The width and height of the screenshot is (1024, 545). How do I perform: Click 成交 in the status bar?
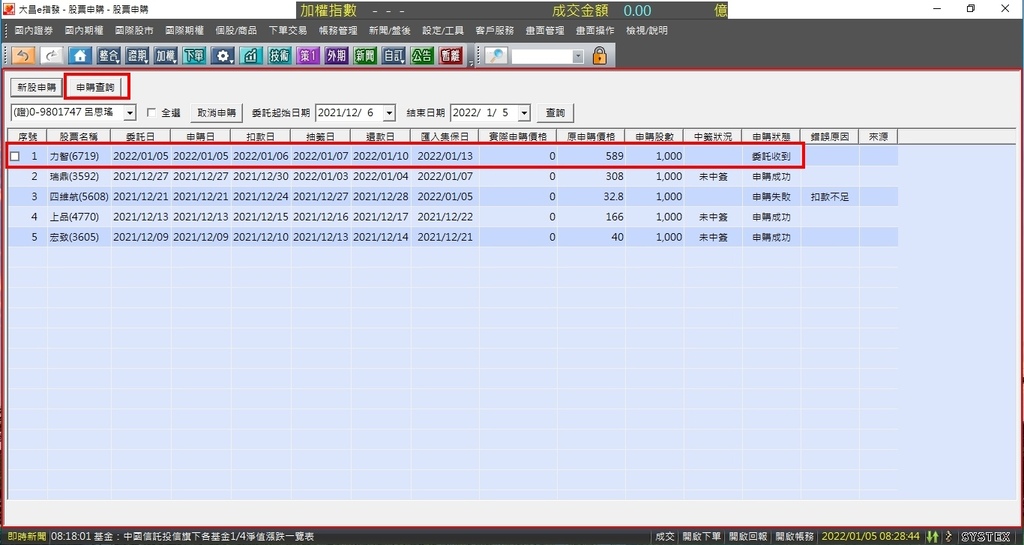click(665, 537)
